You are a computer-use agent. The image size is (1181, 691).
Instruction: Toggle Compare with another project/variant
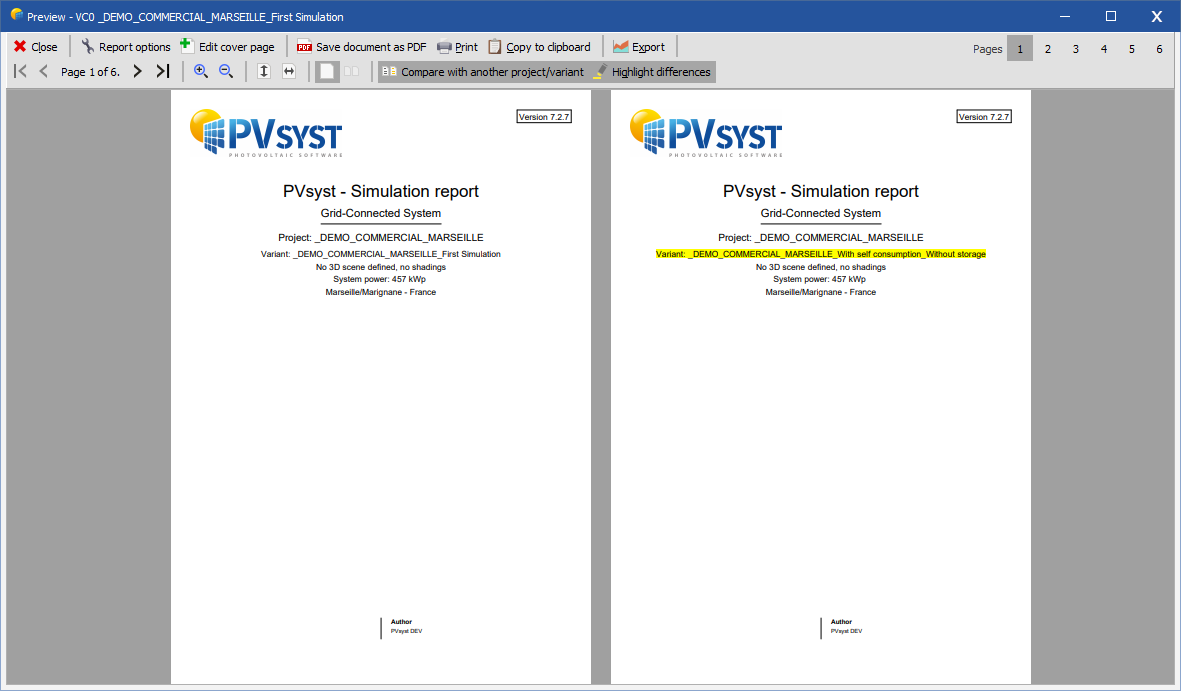click(x=483, y=72)
